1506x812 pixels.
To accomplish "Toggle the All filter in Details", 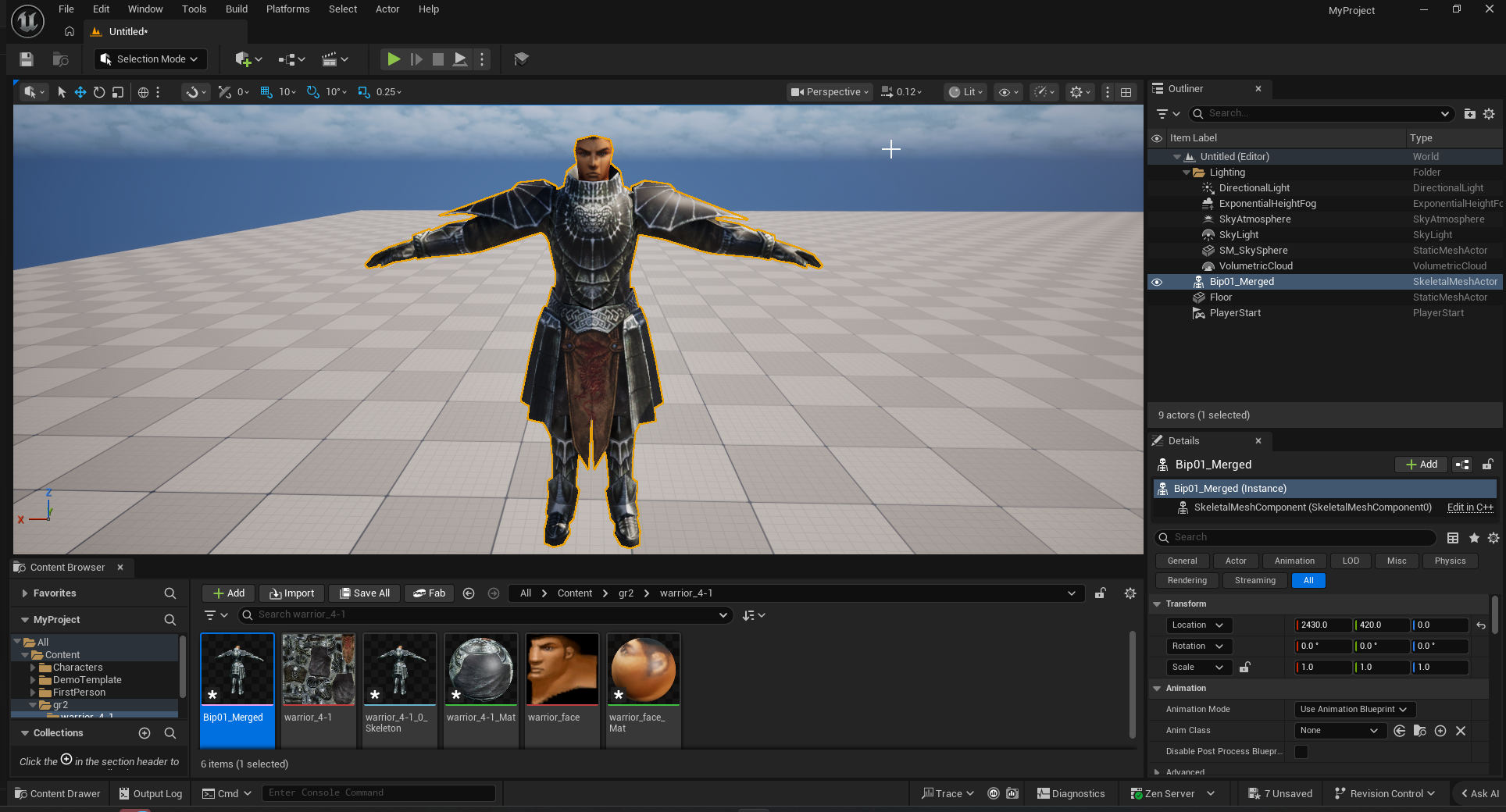I will pos(1308,581).
